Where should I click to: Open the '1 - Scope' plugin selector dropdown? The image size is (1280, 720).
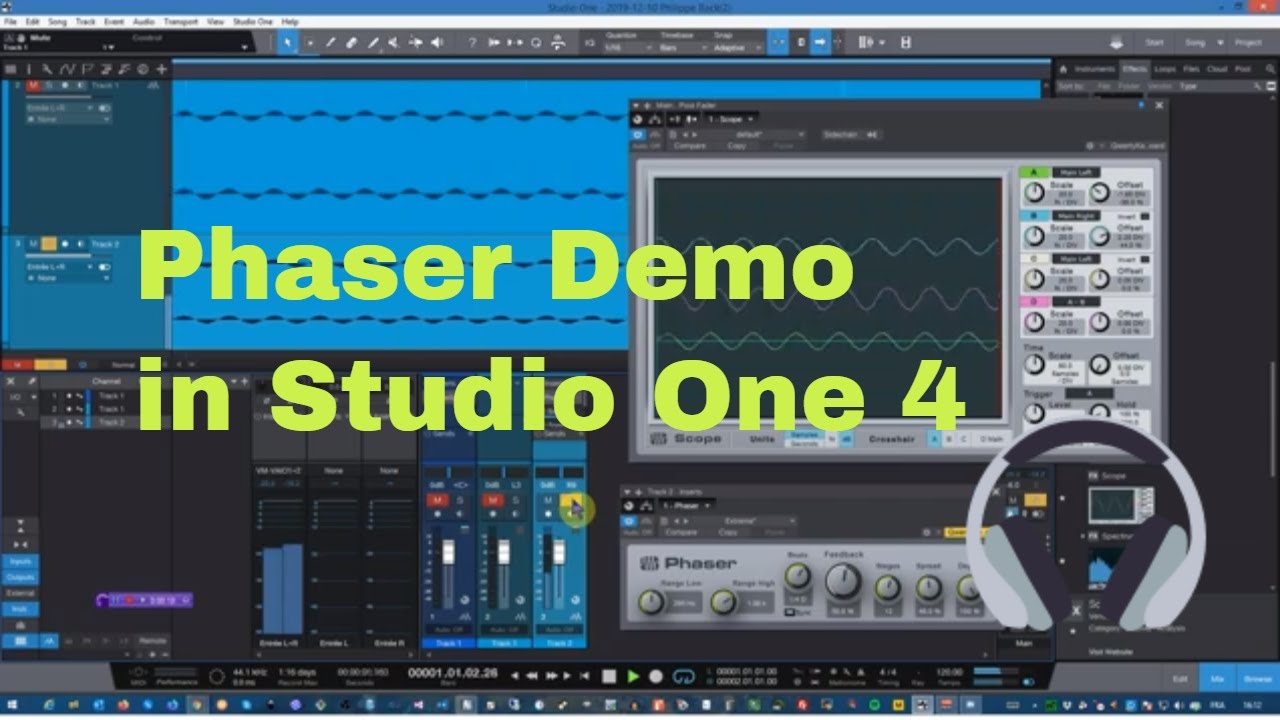click(x=731, y=119)
